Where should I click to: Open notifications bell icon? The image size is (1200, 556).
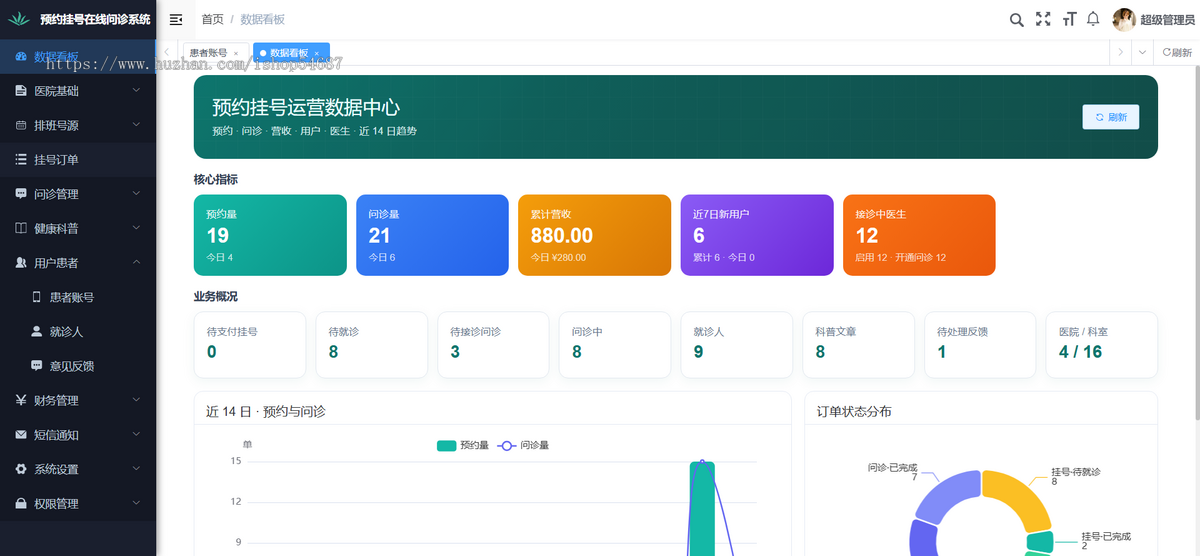coord(1093,19)
